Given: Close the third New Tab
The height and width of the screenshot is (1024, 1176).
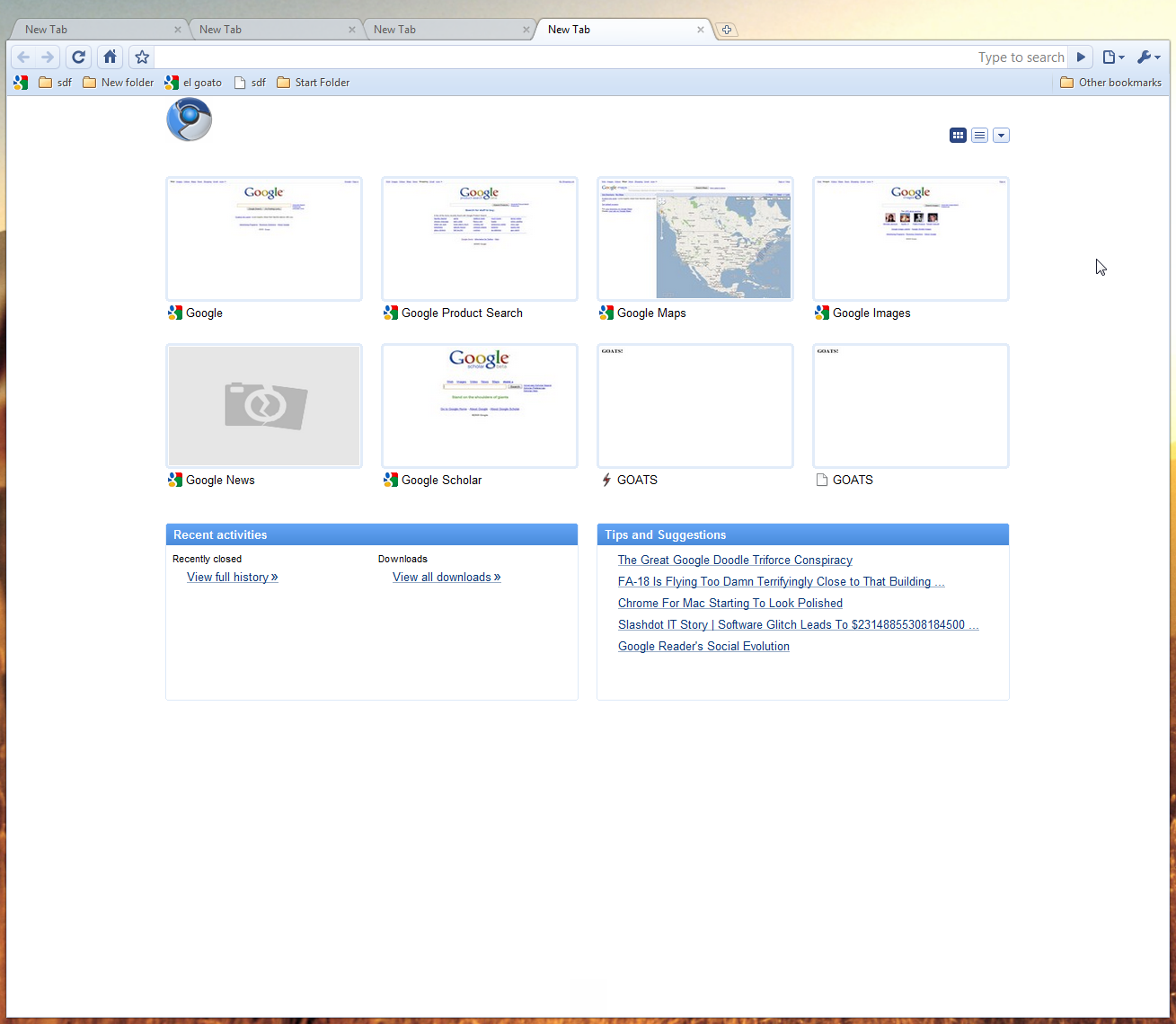Looking at the screenshot, I should [526, 30].
